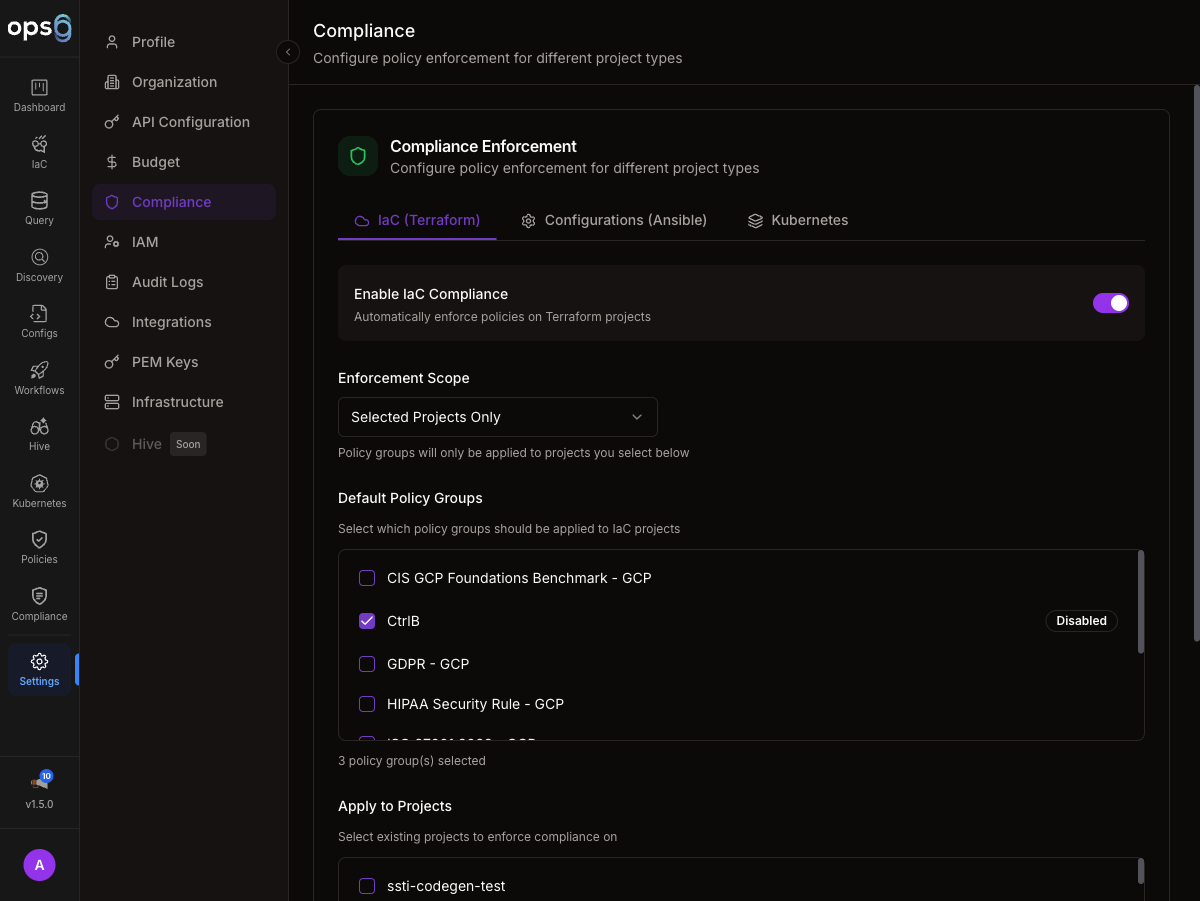Switch to the Kubernetes tab
The image size is (1200, 901).
coord(798,220)
